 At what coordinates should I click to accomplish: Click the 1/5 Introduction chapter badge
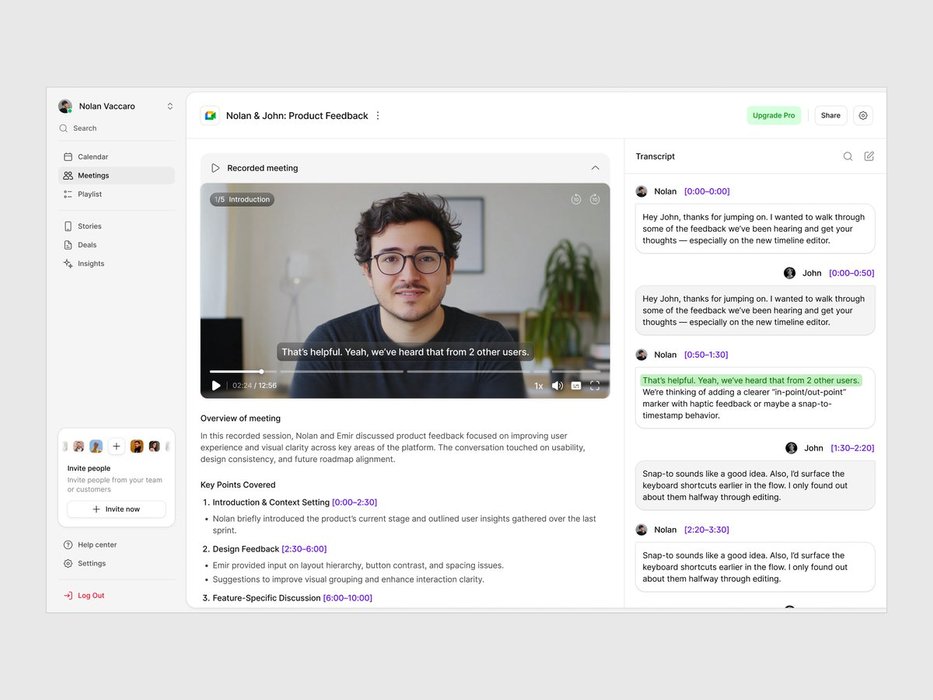point(242,199)
